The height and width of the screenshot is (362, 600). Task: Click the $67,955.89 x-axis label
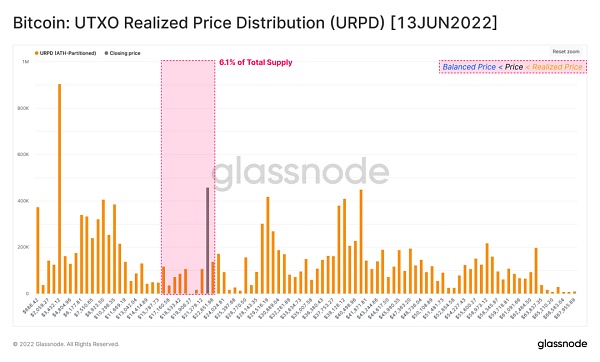[564, 307]
